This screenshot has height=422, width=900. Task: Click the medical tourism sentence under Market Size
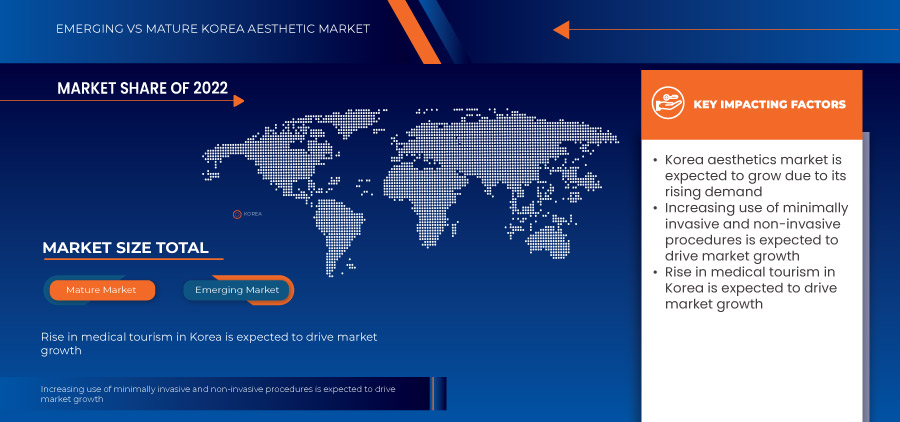(209, 344)
